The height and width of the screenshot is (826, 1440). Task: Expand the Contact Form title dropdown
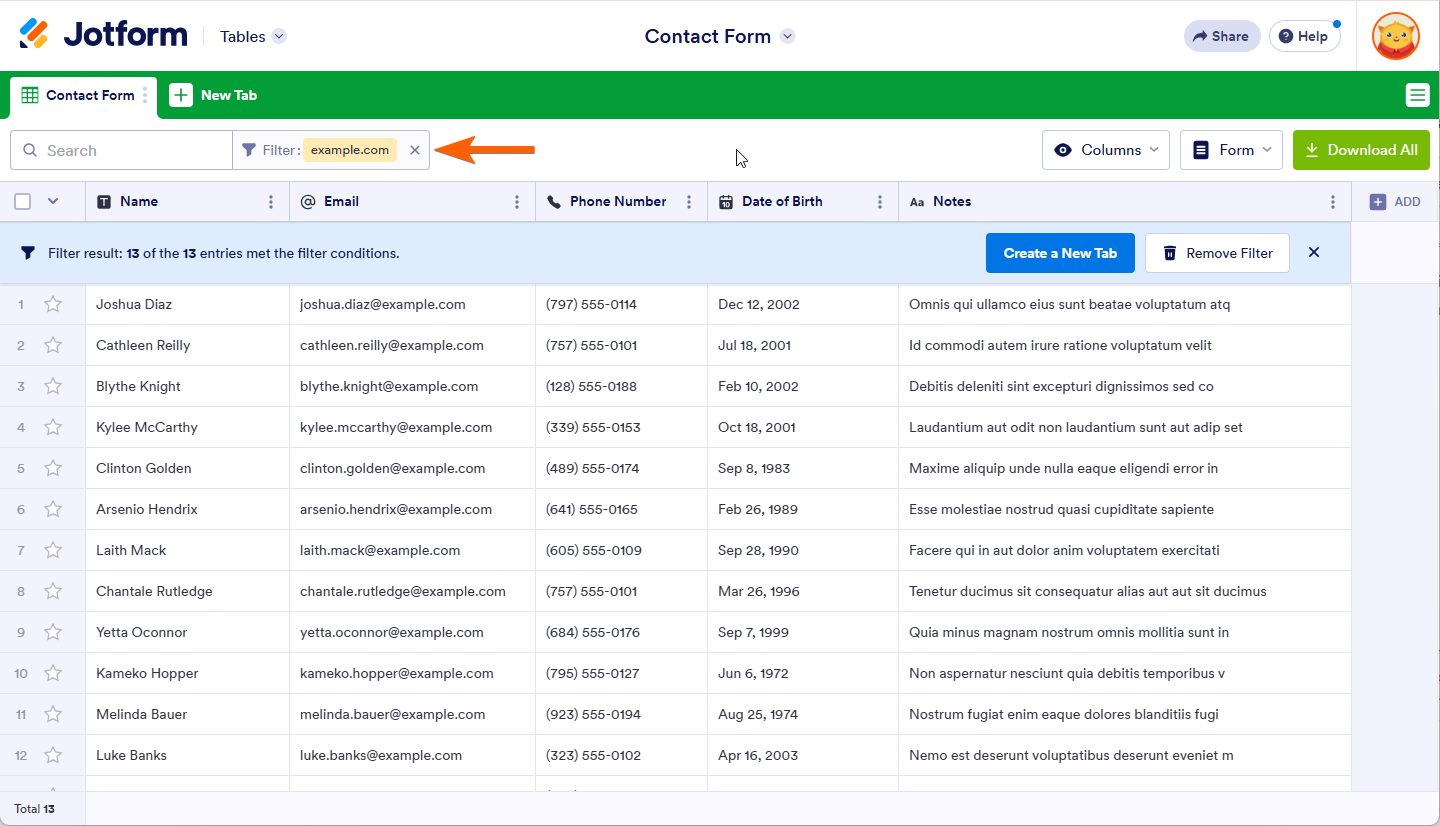788,37
